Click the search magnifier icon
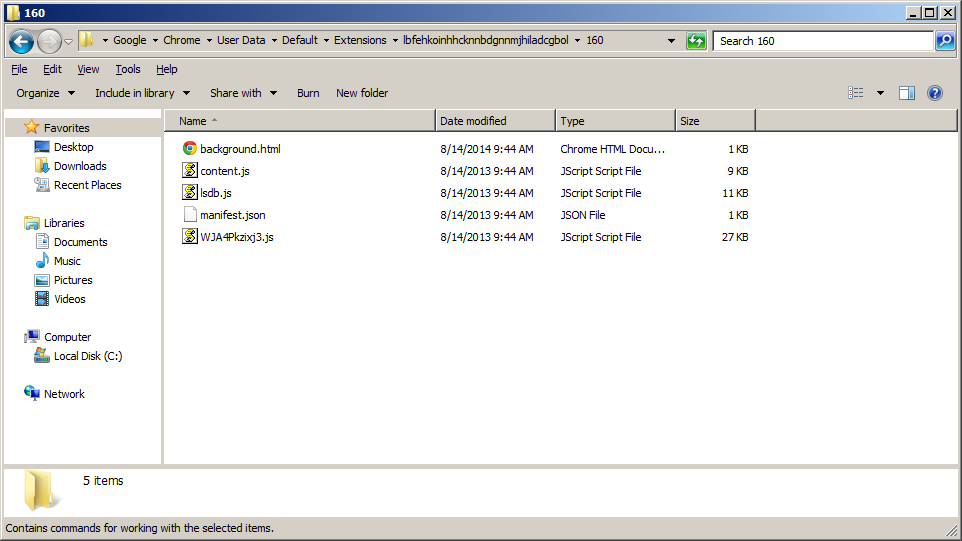 click(x=945, y=41)
